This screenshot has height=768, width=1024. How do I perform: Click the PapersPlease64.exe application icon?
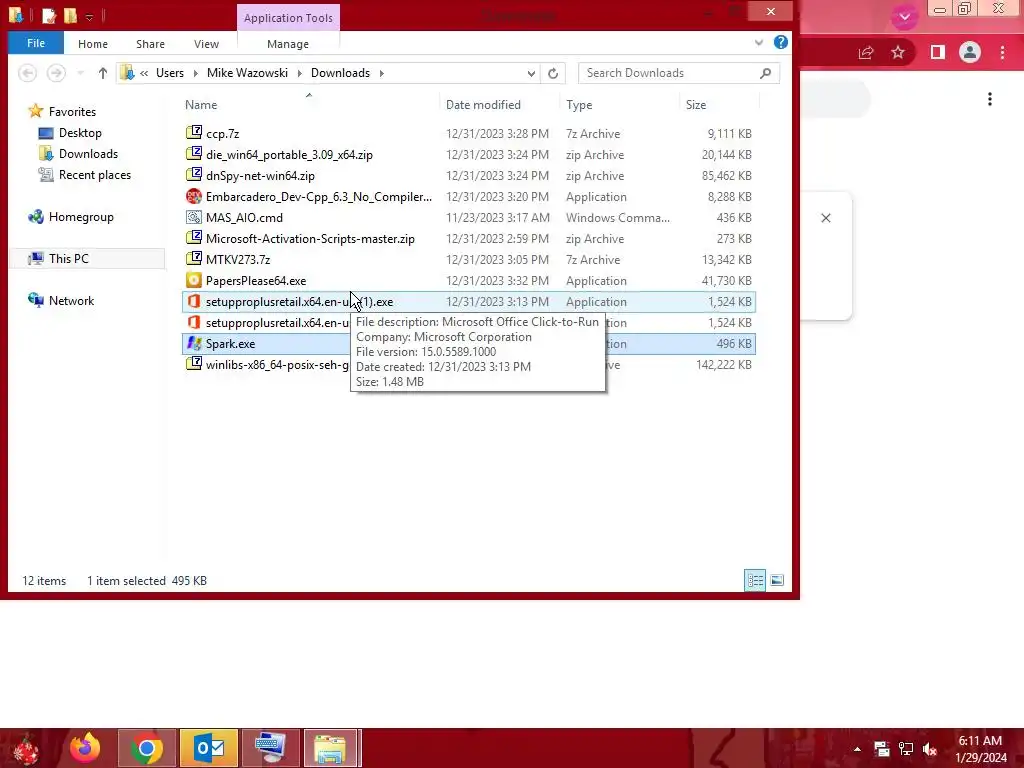click(x=194, y=280)
